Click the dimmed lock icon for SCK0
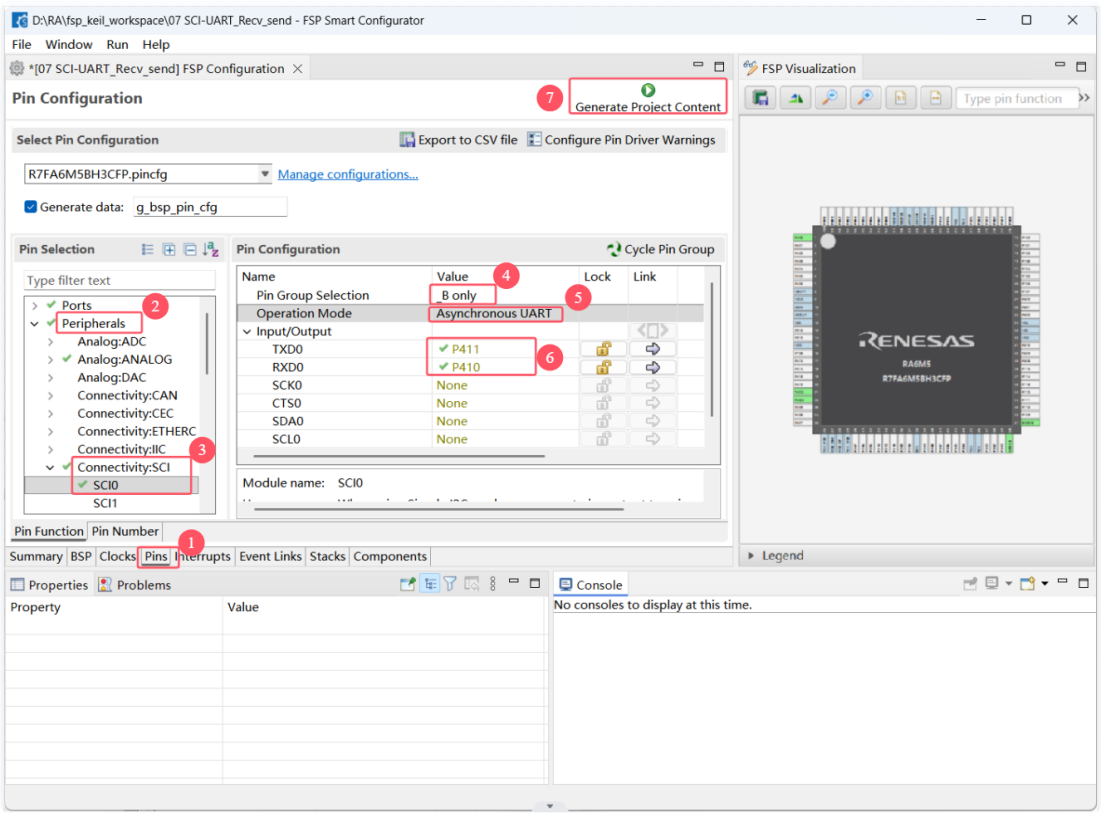The width and height of the screenshot is (1101, 813). tap(603, 385)
